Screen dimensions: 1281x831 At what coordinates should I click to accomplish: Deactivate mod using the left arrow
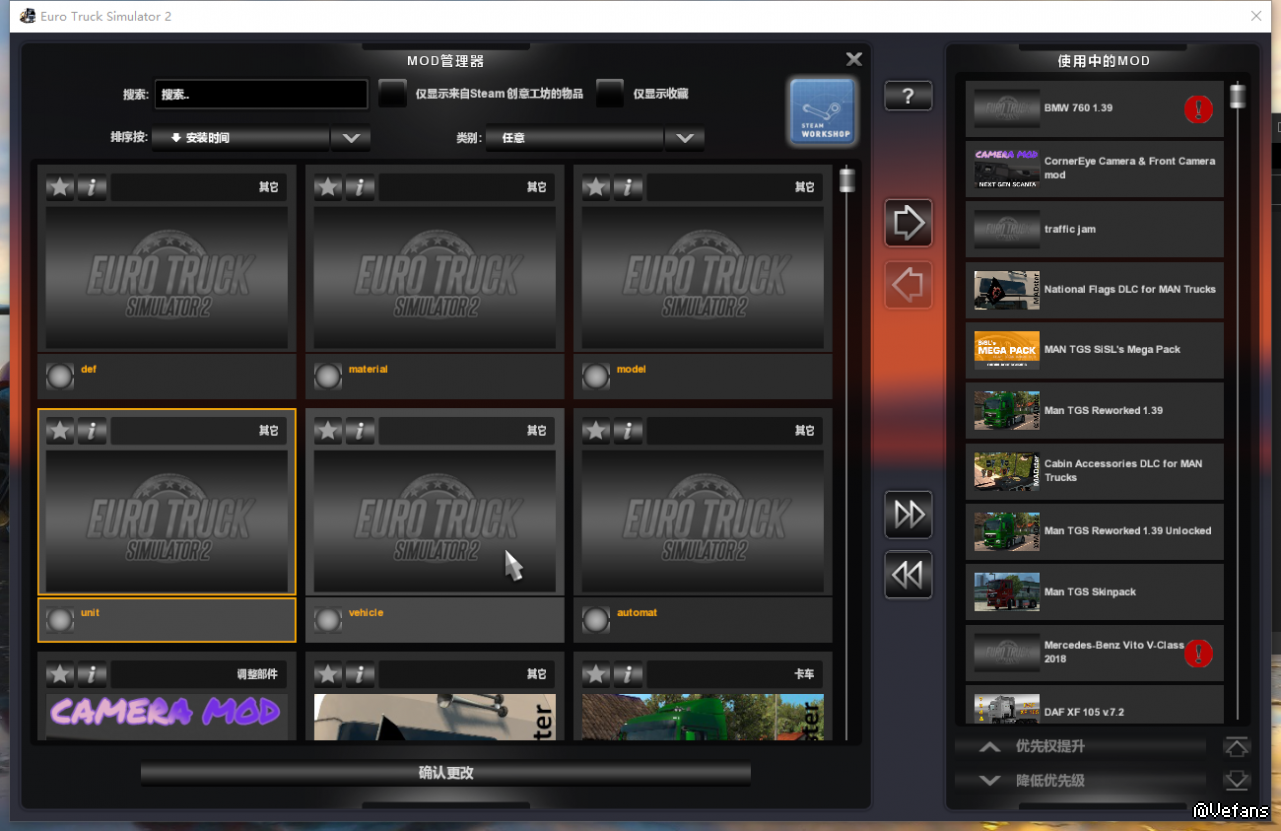coord(908,286)
